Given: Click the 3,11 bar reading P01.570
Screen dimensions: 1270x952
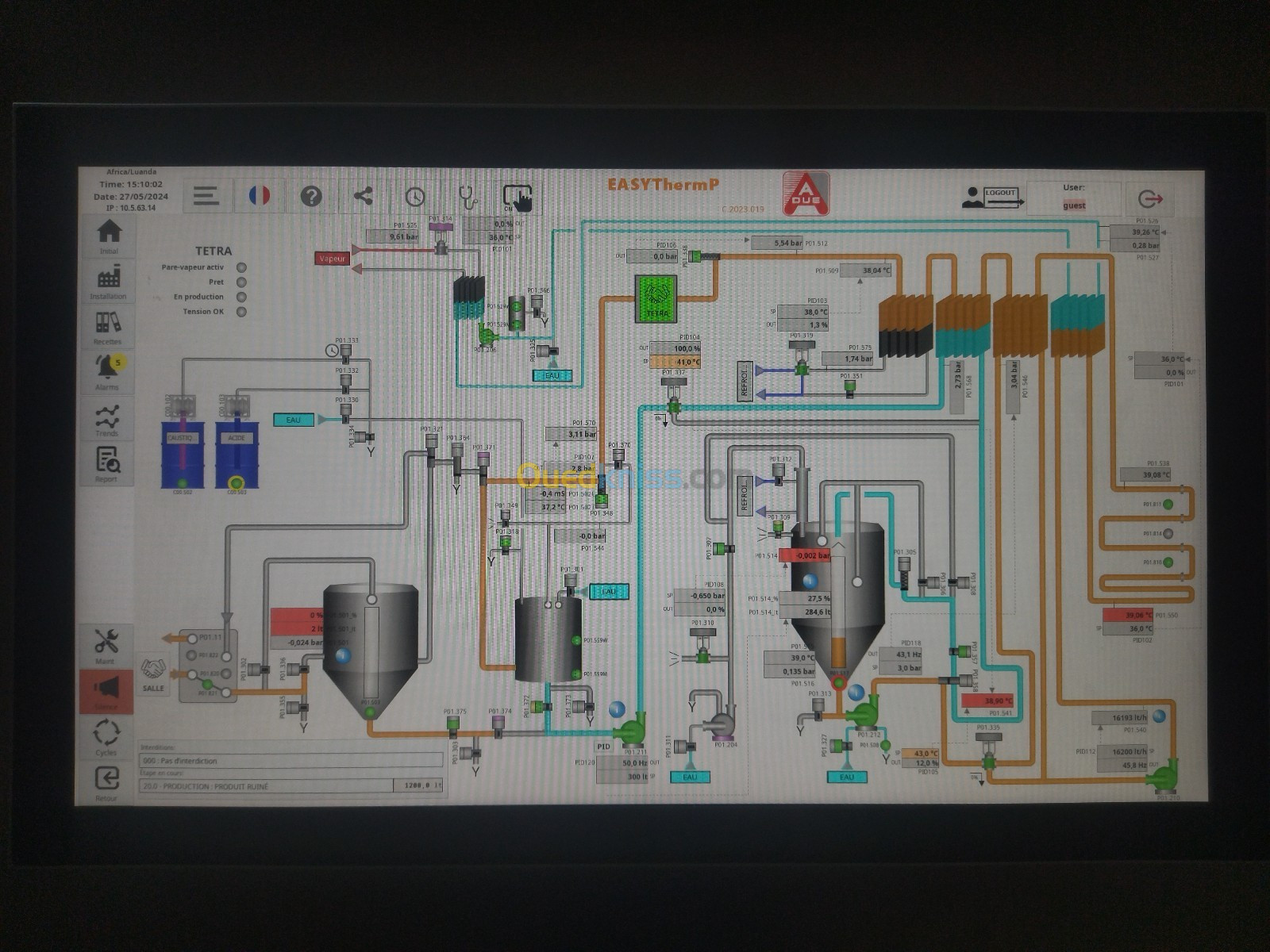Looking at the screenshot, I should [571, 434].
